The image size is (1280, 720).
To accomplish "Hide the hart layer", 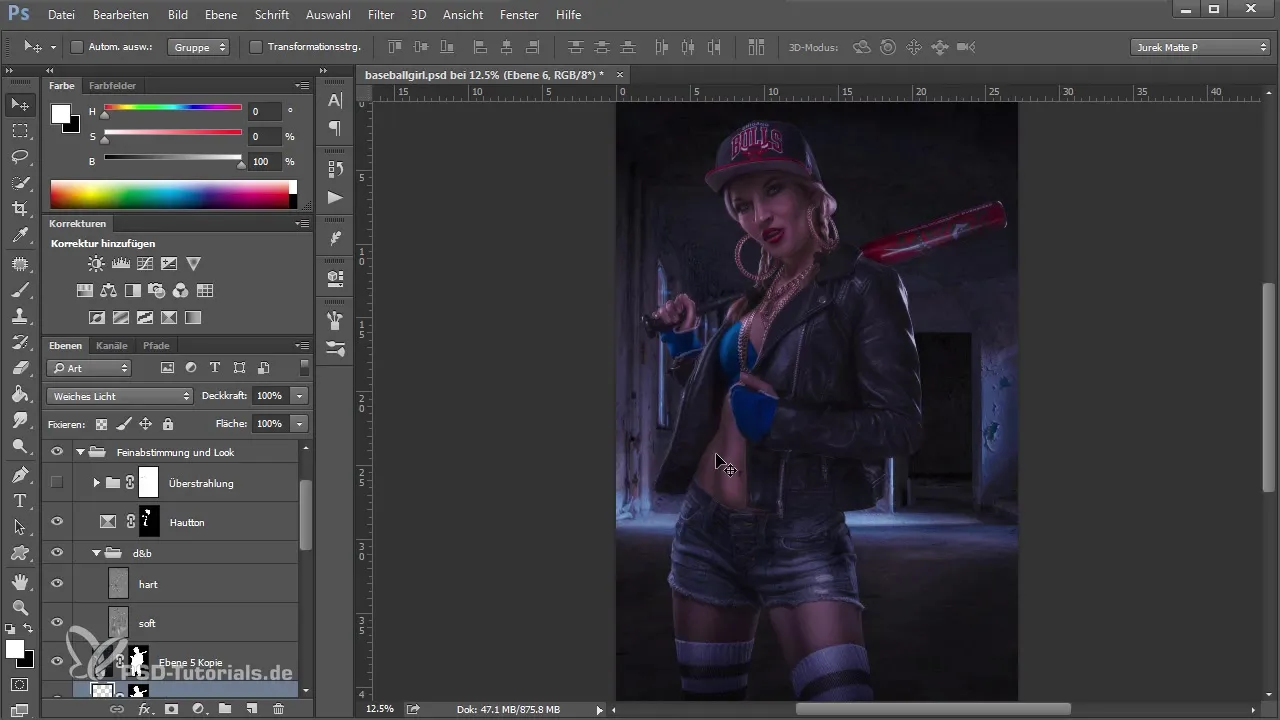I will pyautogui.click(x=57, y=583).
